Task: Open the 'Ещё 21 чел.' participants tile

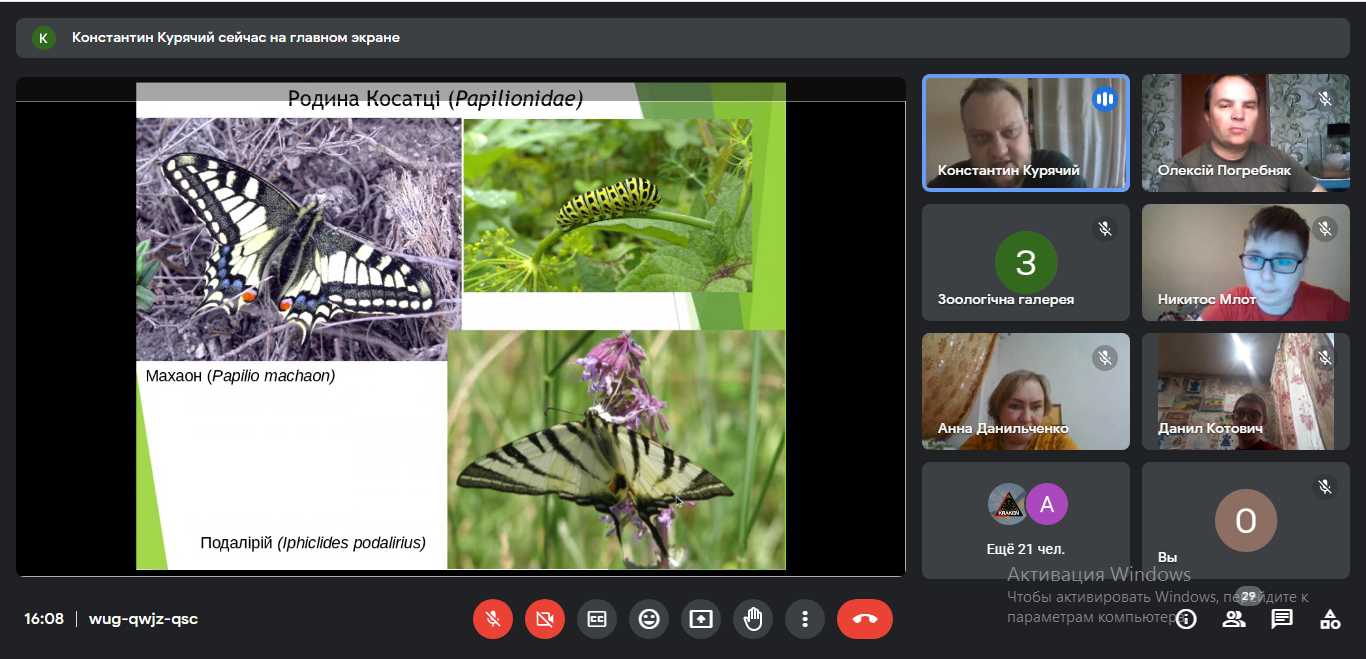Action: 1026,520
